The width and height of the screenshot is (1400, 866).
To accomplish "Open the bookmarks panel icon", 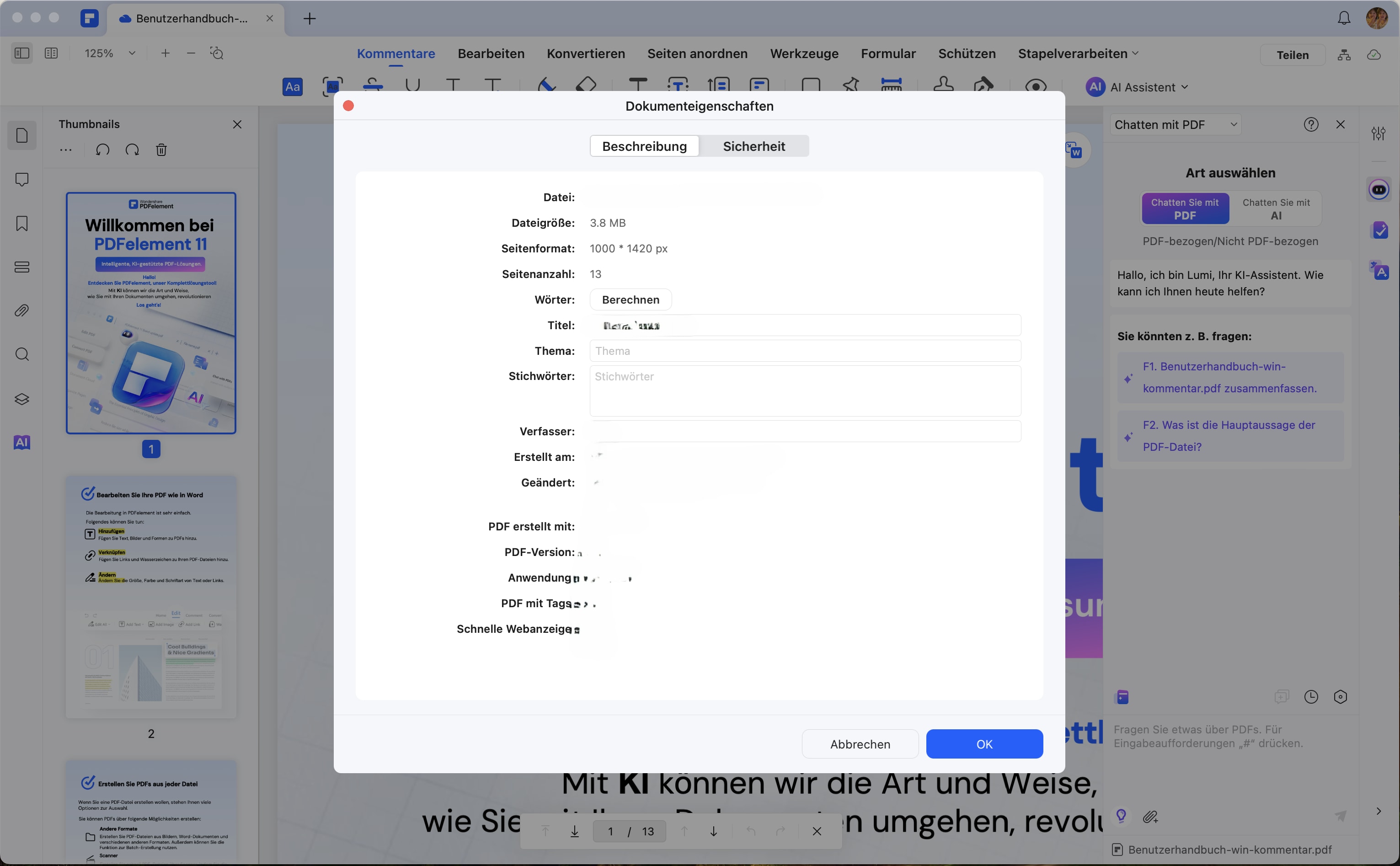I will click(22, 224).
